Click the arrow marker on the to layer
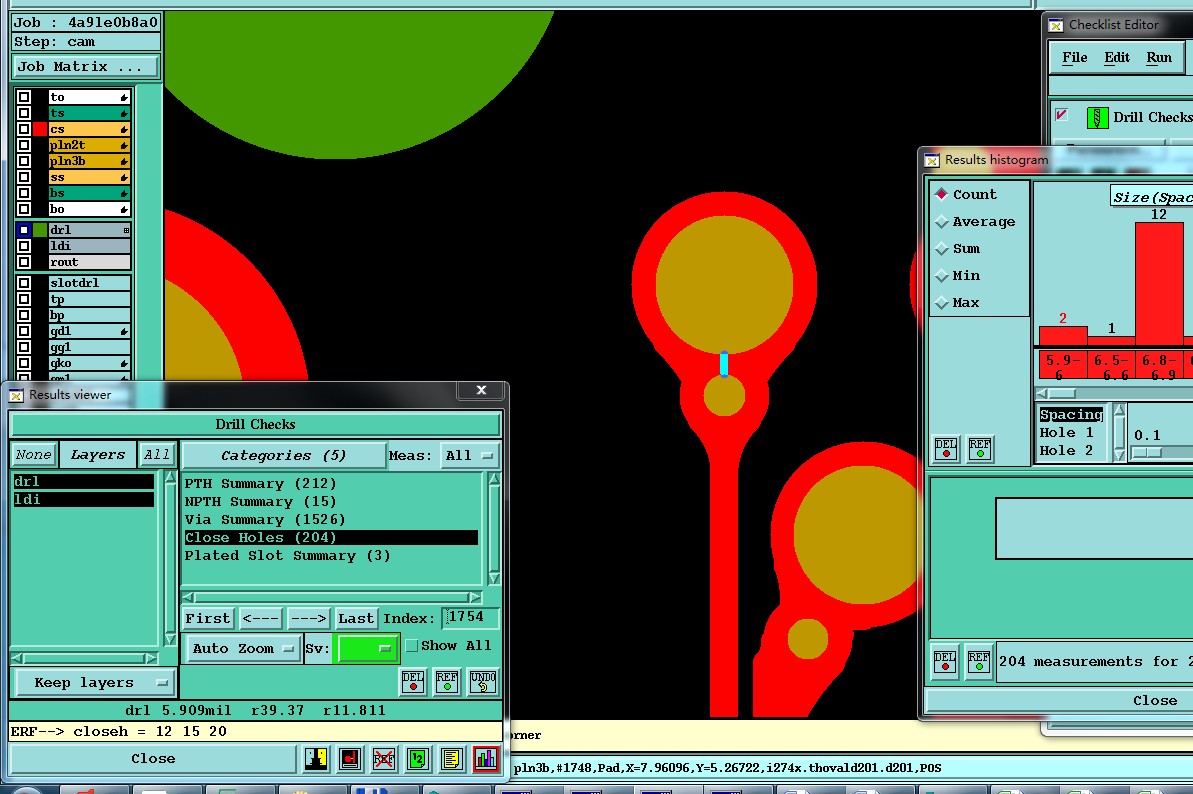The image size is (1193, 794). click(124, 97)
